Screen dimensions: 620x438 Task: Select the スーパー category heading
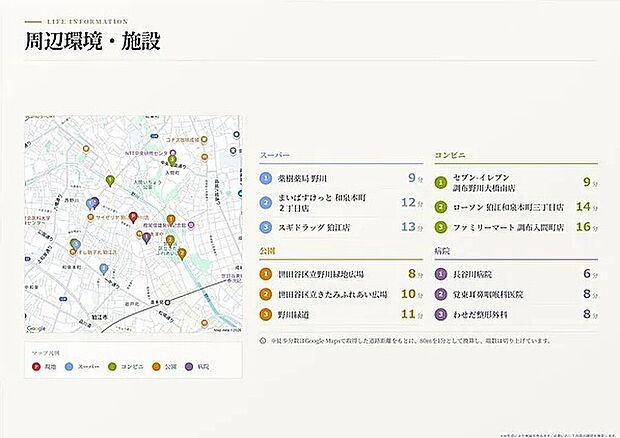pyautogui.click(x=275, y=155)
